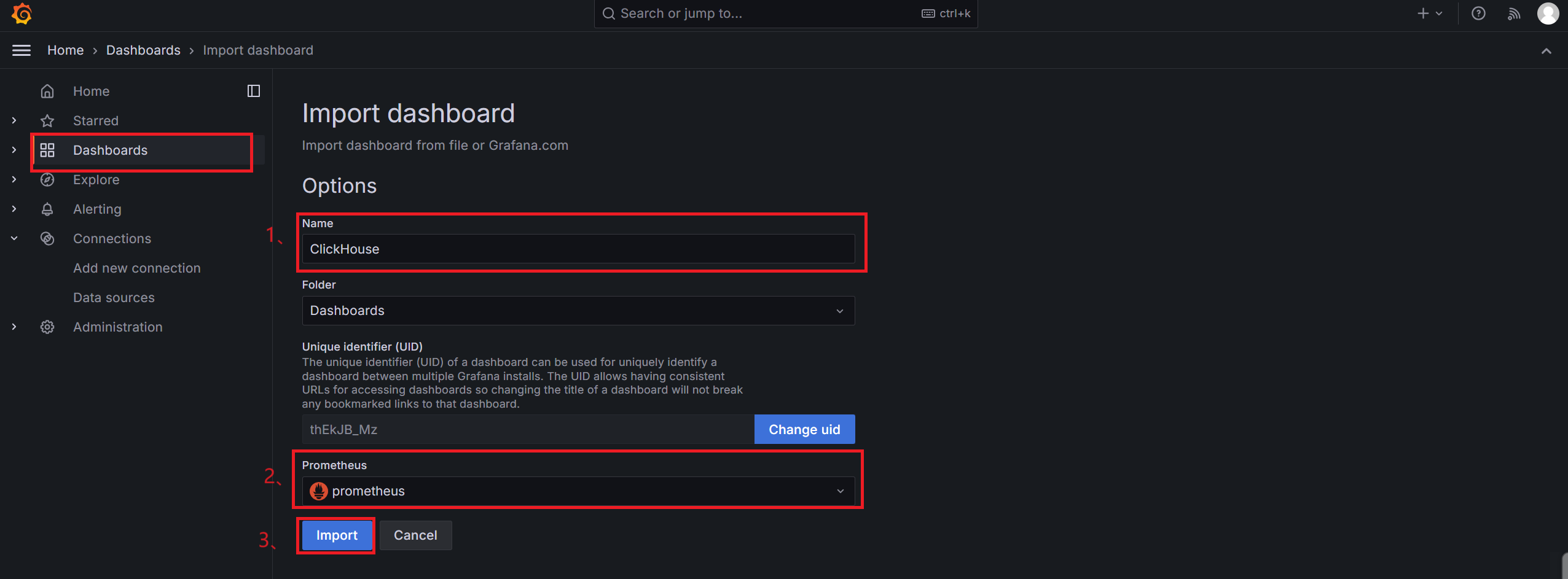Collapse the top bar with chevron
This screenshot has height=579, width=1568.
click(1546, 51)
